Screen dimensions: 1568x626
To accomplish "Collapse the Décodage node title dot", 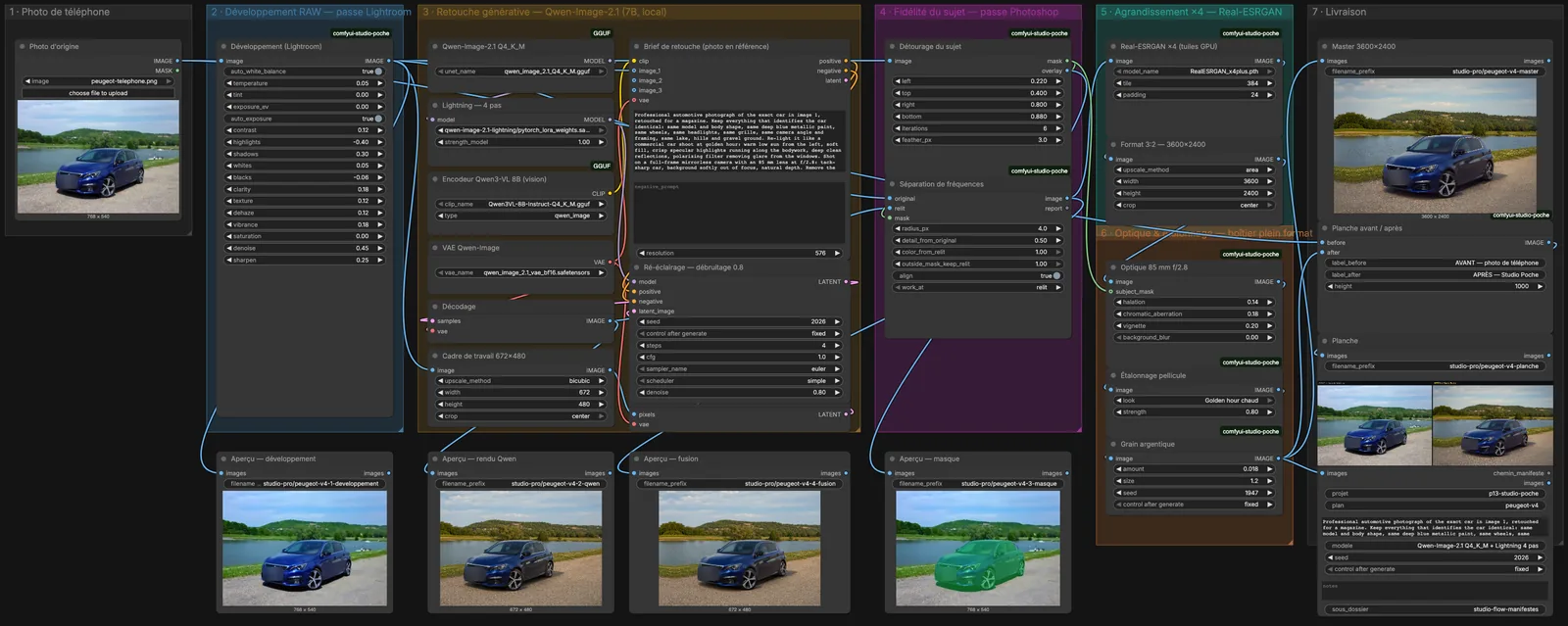I will coord(435,307).
